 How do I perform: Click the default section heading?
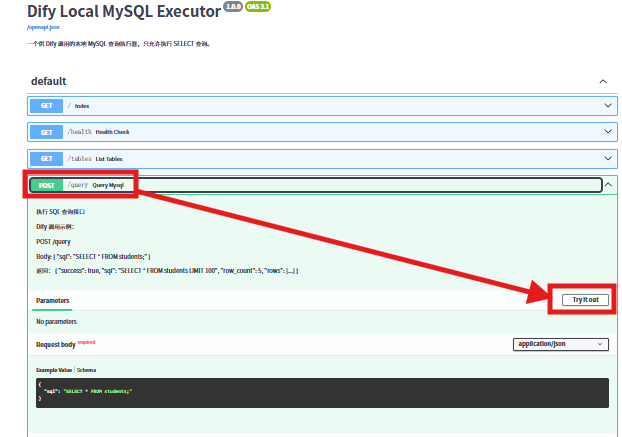(x=48, y=81)
